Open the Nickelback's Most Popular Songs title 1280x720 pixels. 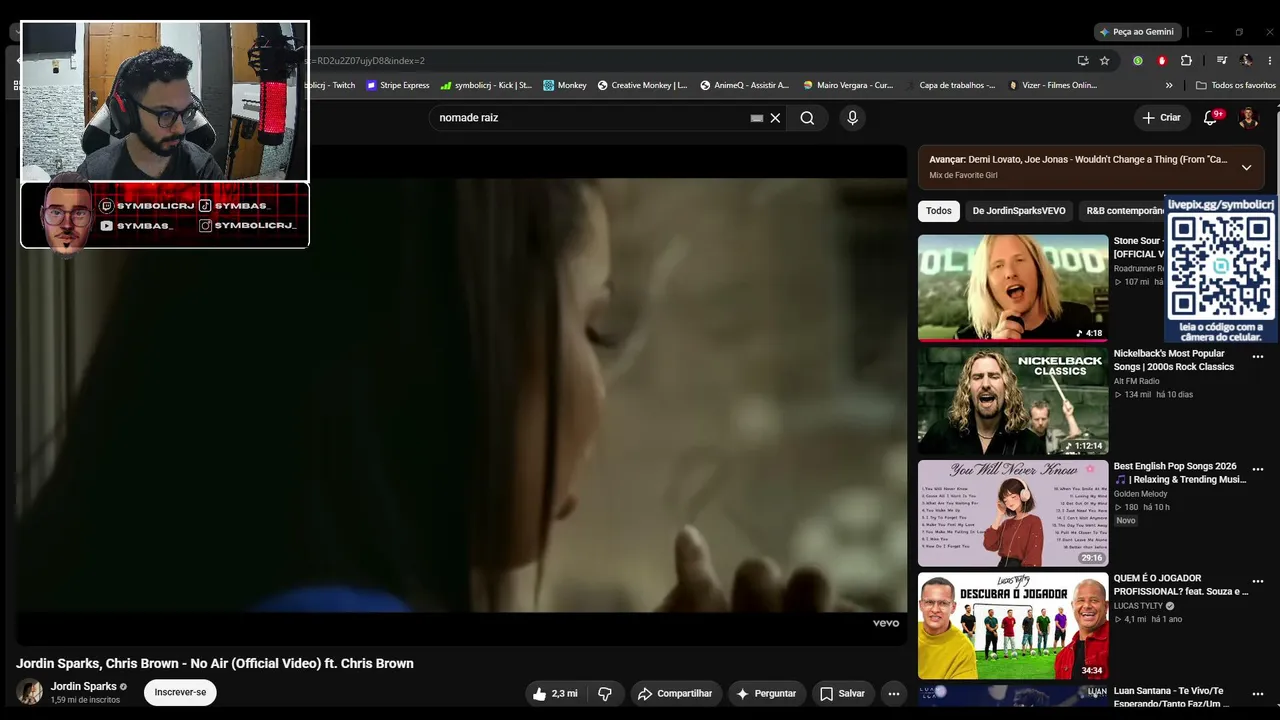(x=1174, y=360)
